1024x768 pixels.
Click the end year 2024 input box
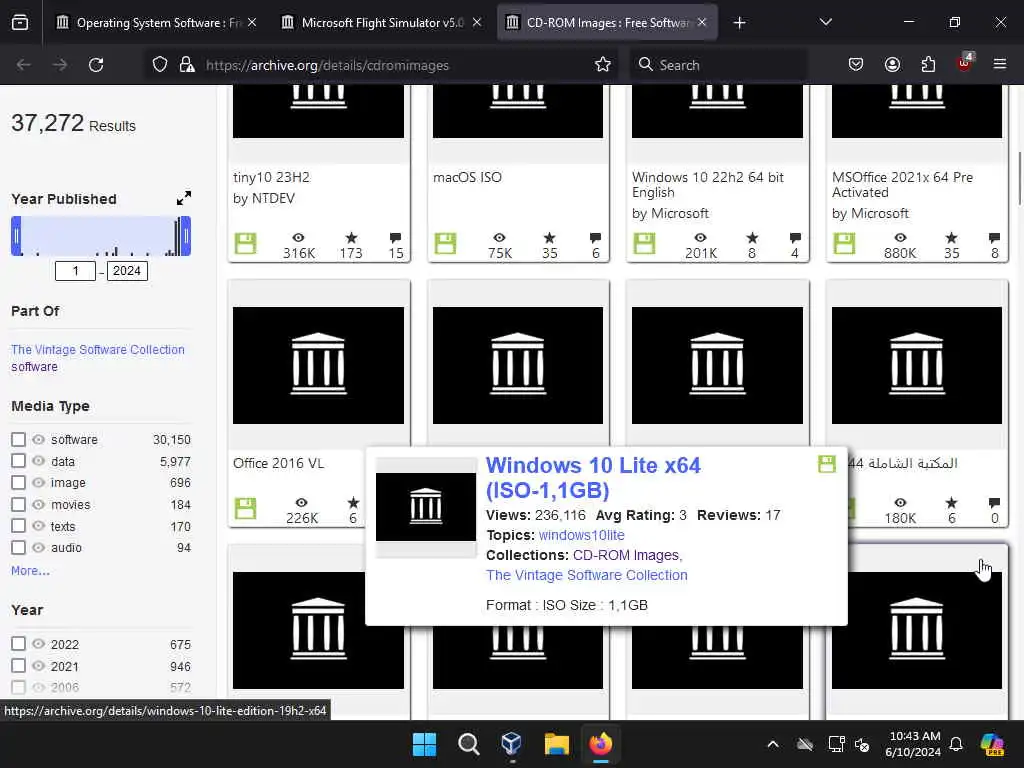[127, 271]
